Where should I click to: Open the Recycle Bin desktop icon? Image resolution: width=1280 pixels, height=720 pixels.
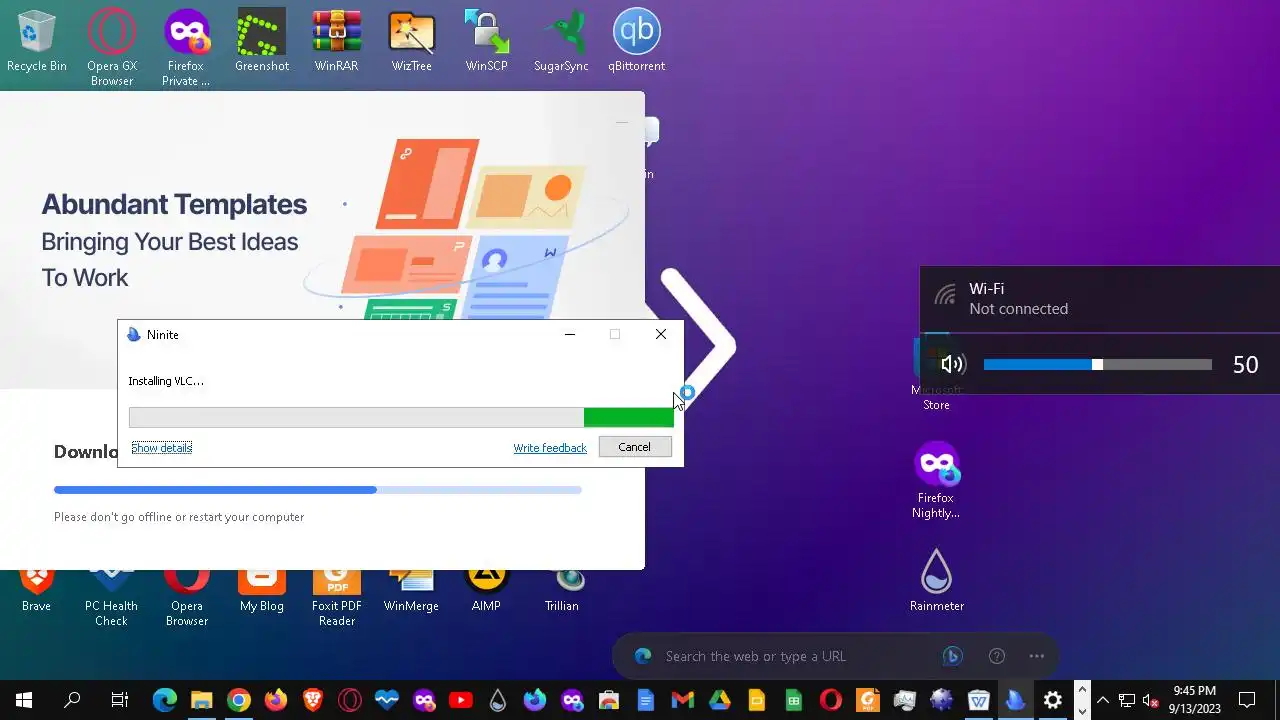tap(37, 41)
